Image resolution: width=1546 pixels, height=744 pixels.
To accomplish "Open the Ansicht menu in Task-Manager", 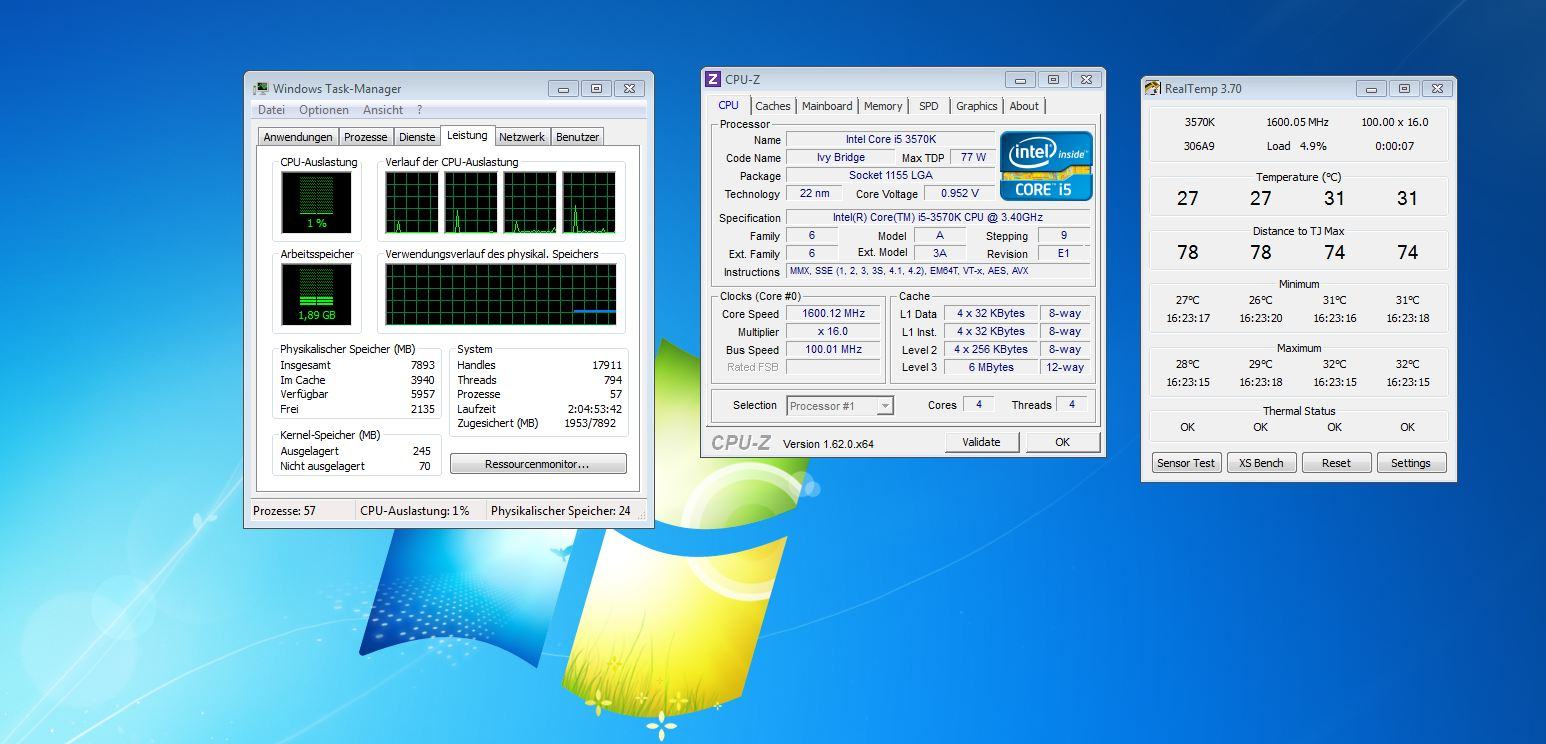I will 383,110.
